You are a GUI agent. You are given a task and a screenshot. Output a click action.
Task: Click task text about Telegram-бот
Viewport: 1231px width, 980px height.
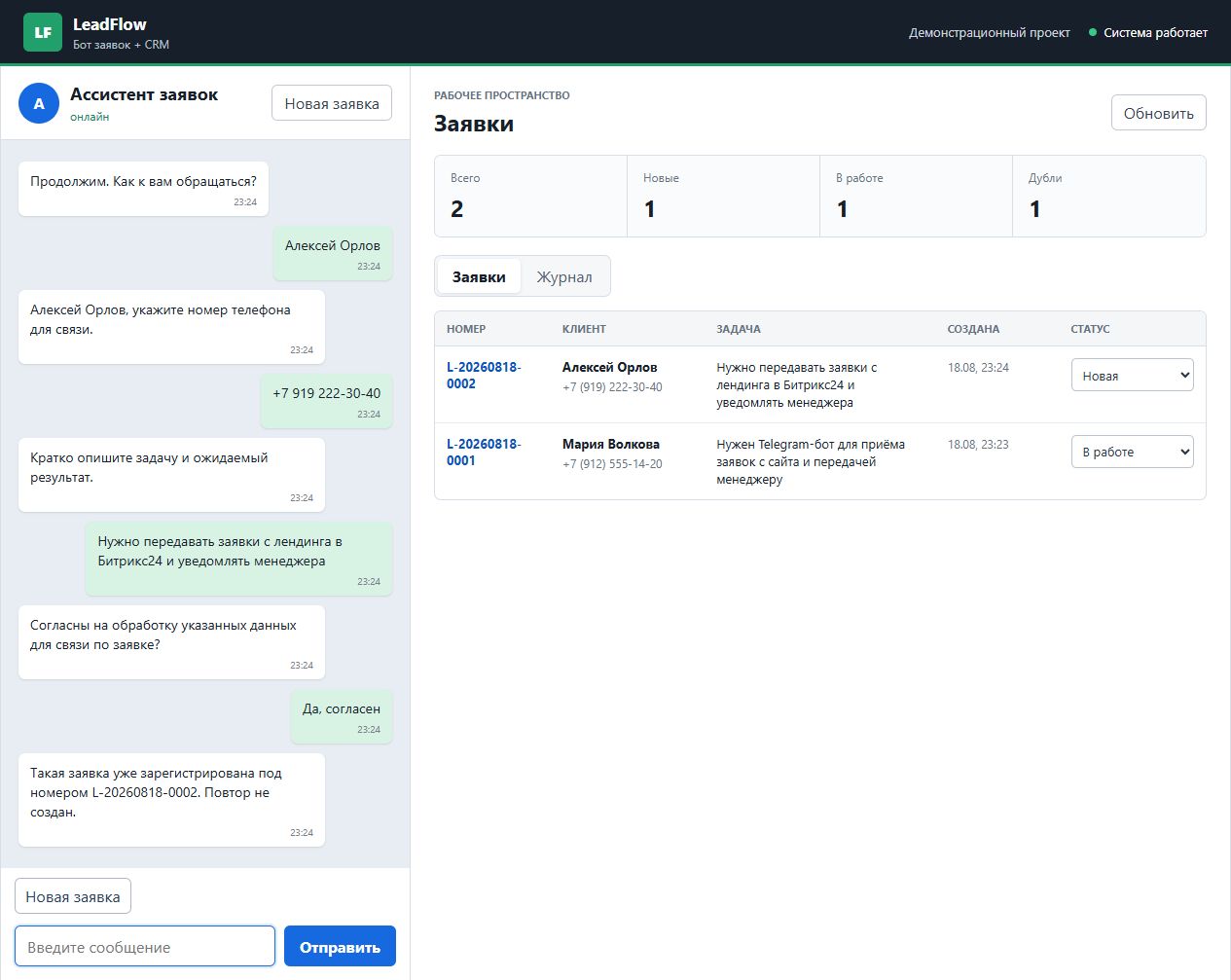click(811, 461)
